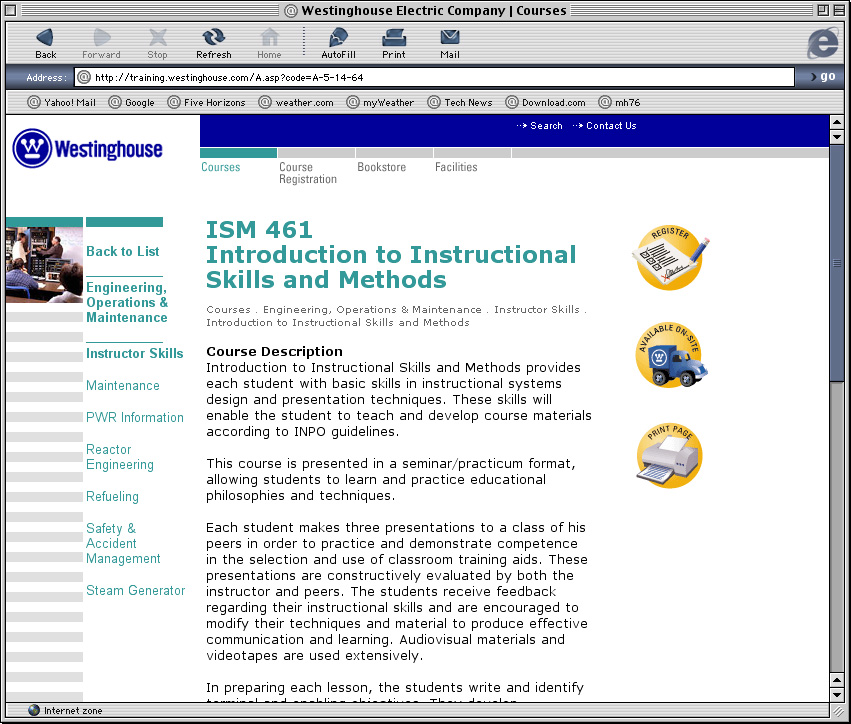Click the Print toolbar icon
Screen dimensions: 851x724
394,38
